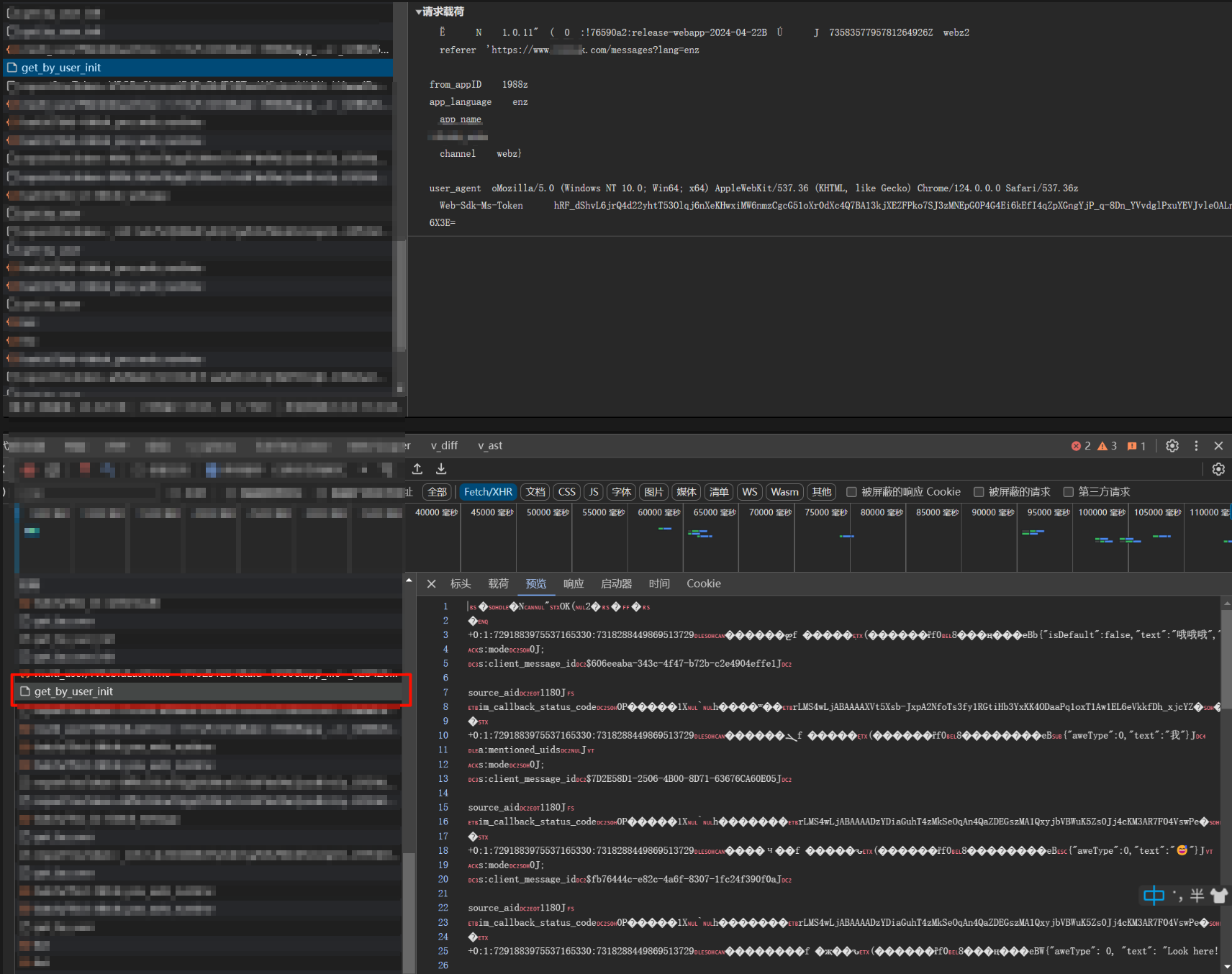1232x974 pixels.
Task: Select the 清单 manifest filter
Action: [x=719, y=492]
